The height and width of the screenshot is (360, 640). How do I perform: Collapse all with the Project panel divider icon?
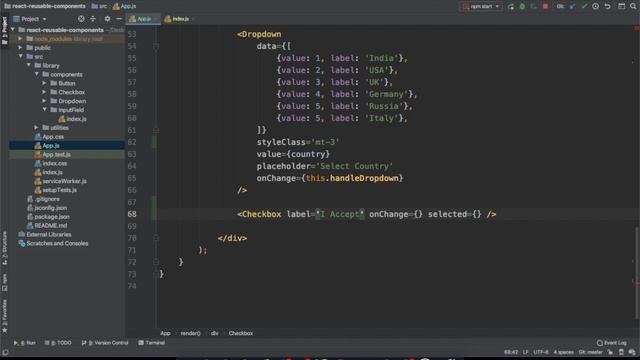tap(93, 19)
